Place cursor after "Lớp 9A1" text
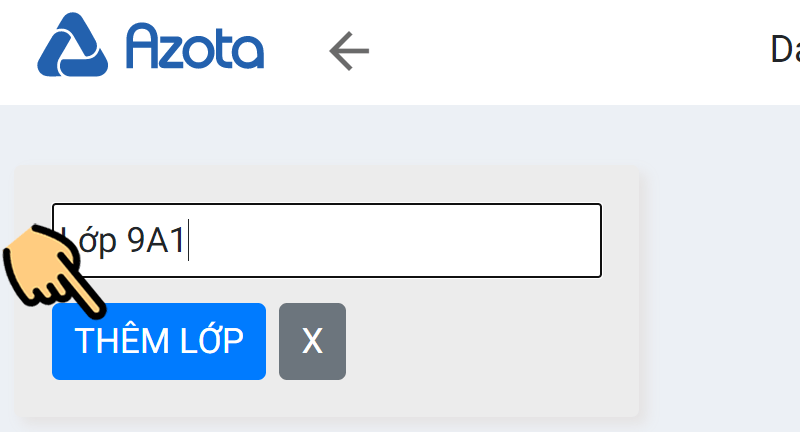Image resolution: width=800 pixels, height=432 pixels. coord(189,241)
